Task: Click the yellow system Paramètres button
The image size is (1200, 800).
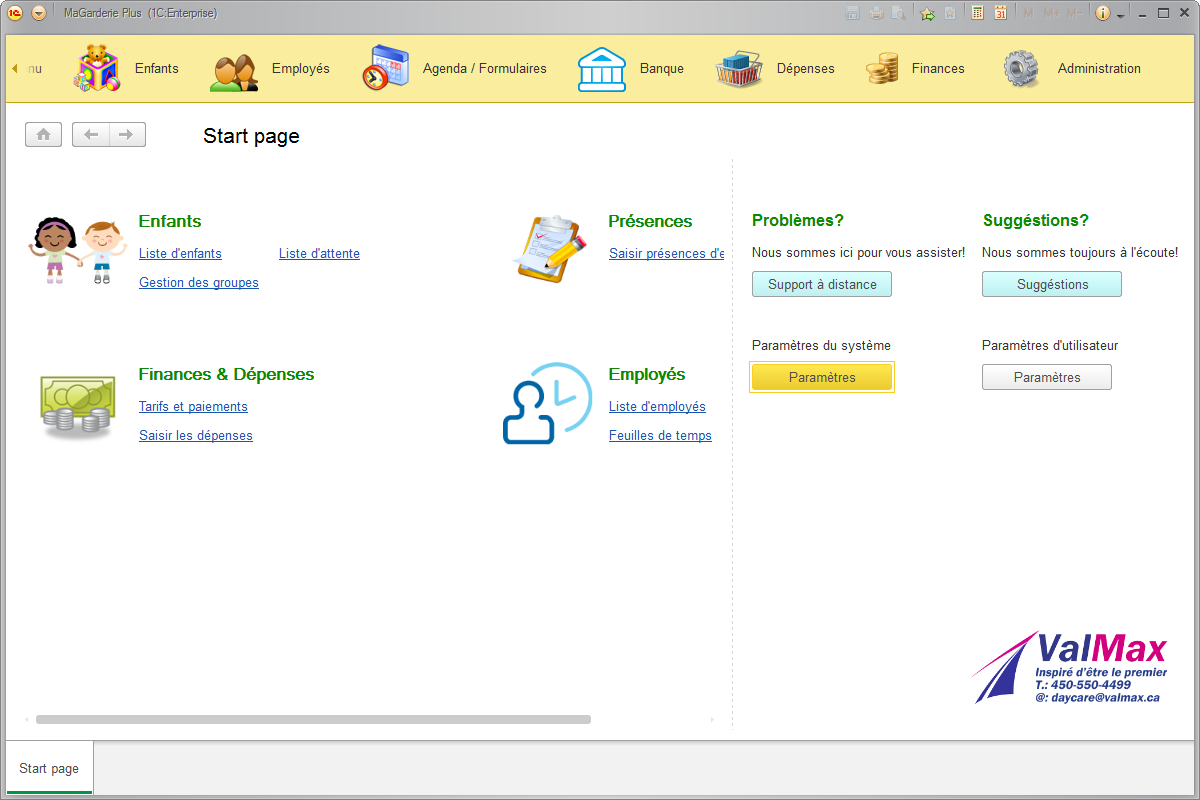Action: coord(821,377)
